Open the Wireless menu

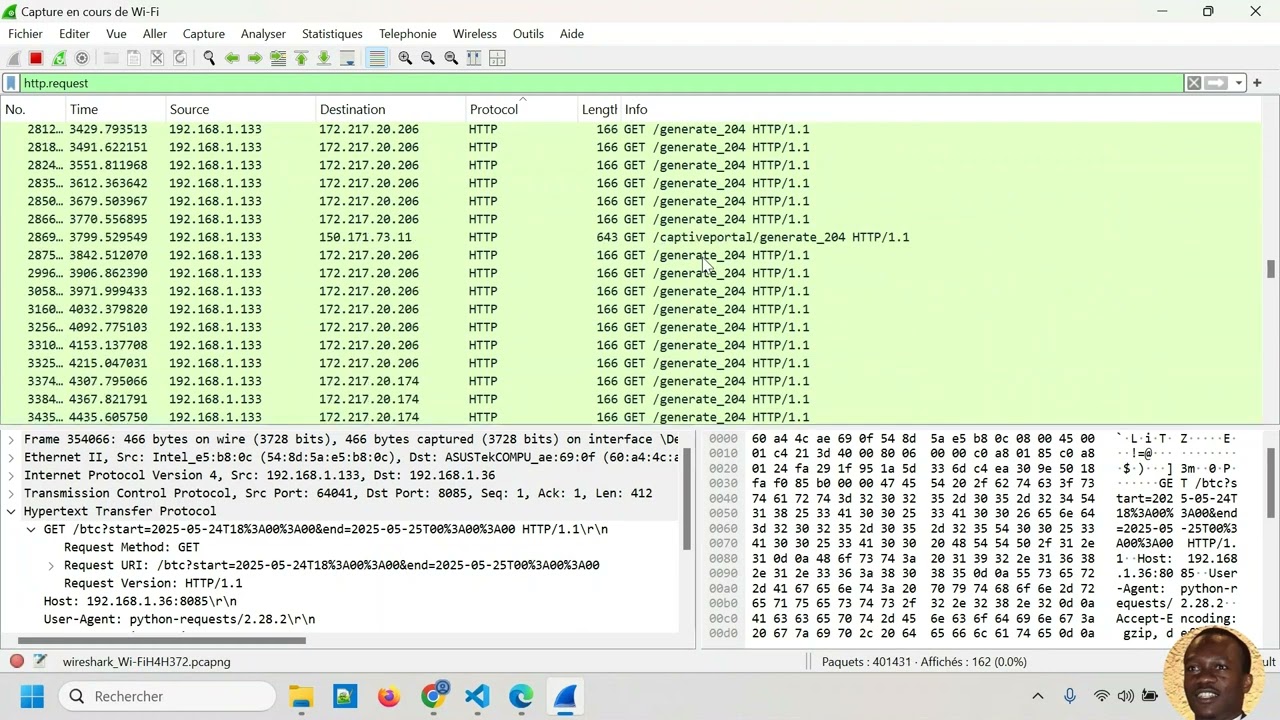coord(474,34)
